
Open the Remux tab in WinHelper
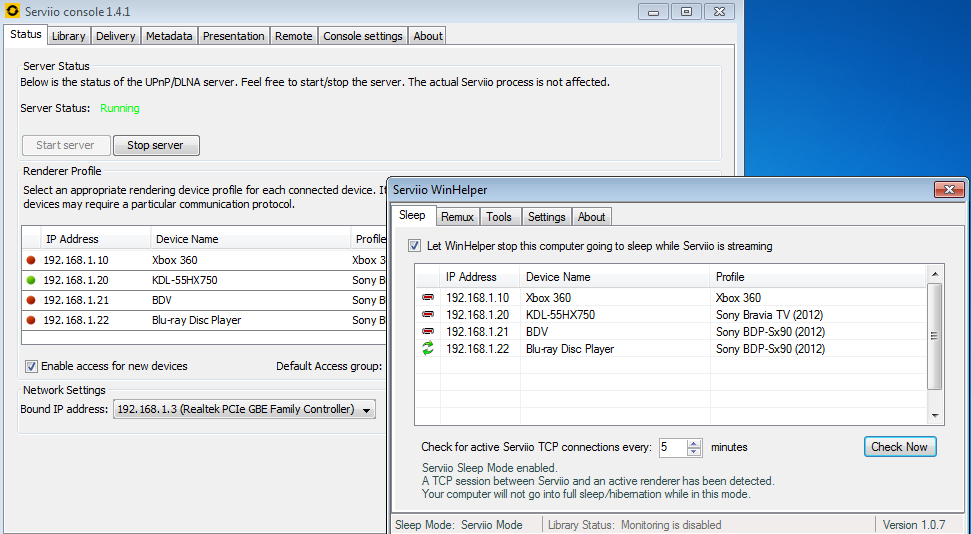(x=457, y=217)
